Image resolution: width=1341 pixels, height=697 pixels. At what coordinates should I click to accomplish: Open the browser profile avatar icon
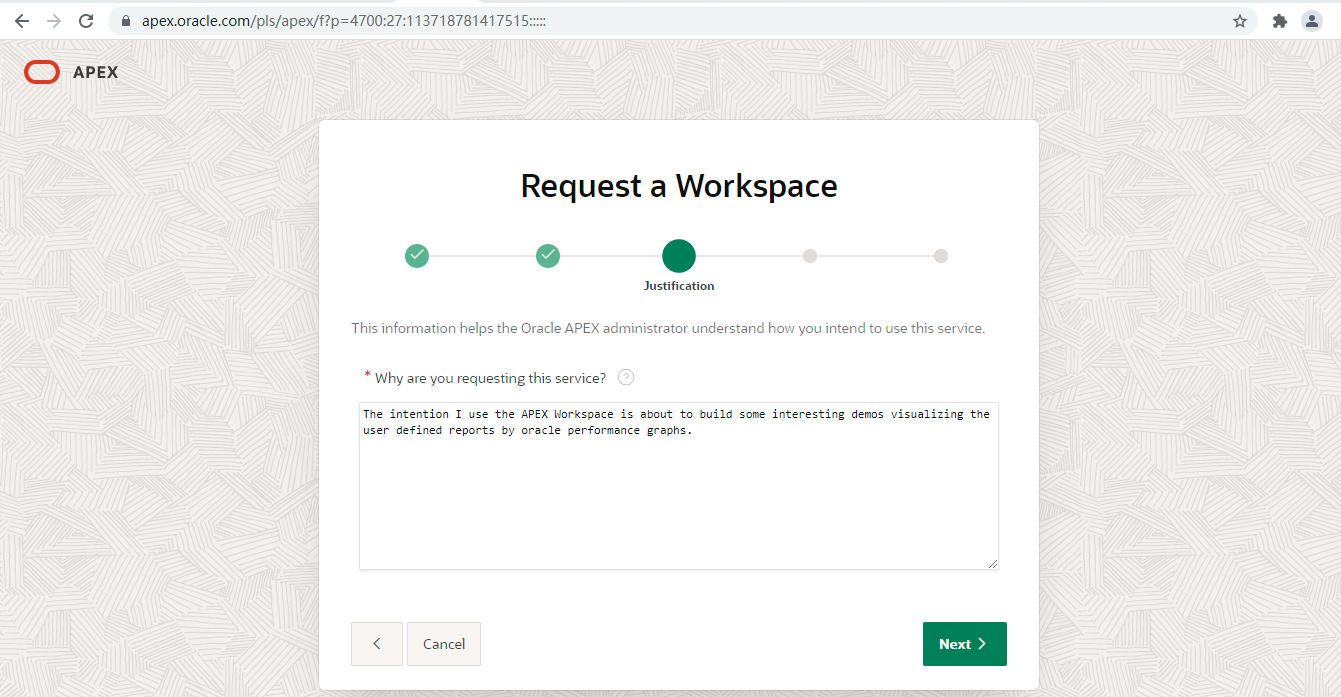[1311, 20]
